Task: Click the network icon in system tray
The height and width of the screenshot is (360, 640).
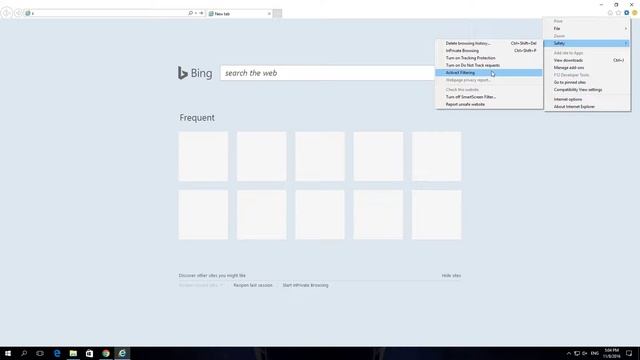Action: (577, 353)
